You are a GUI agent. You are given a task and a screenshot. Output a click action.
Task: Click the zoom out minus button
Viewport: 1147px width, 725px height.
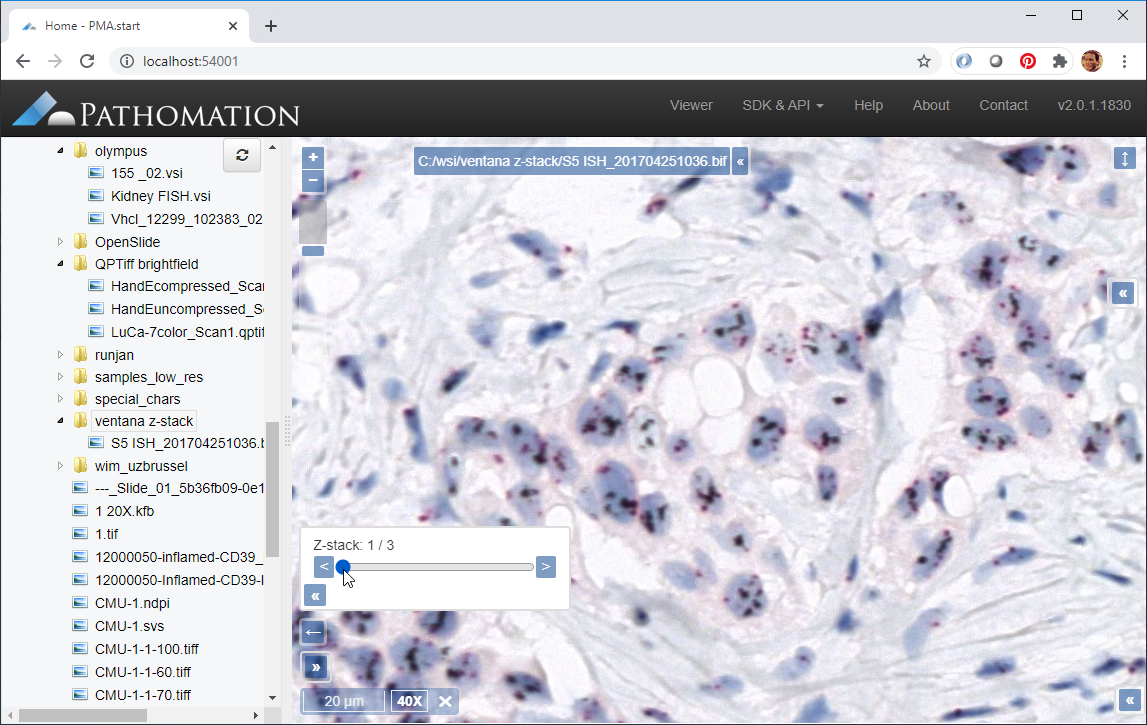(x=313, y=181)
